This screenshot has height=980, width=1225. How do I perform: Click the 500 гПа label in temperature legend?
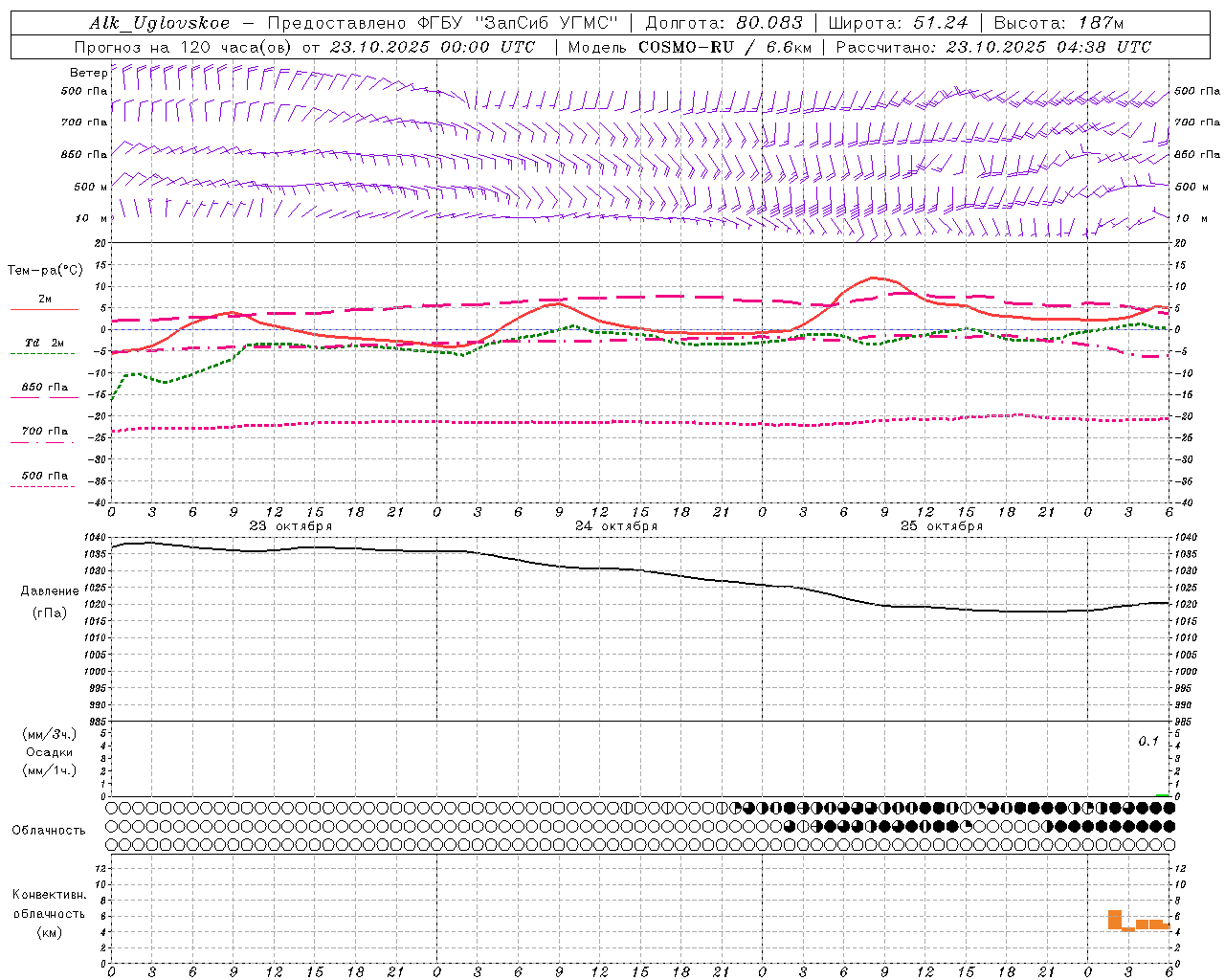[x=45, y=476]
